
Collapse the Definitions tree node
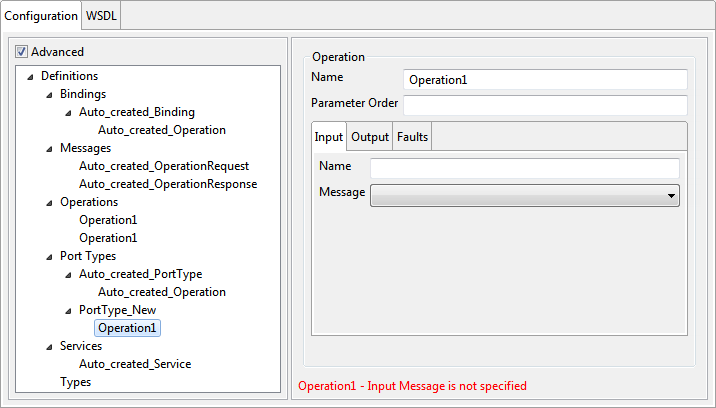pyautogui.click(x=30, y=77)
